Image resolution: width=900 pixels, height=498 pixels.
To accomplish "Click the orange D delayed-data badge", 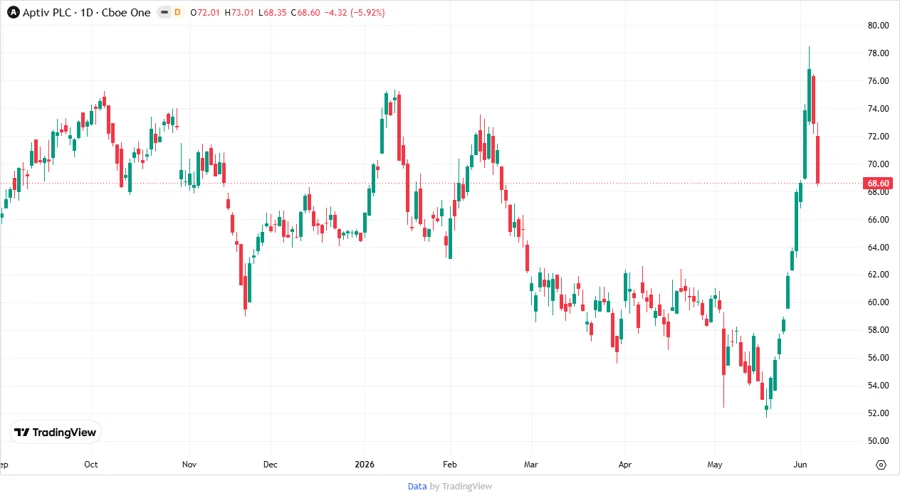I will pyautogui.click(x=177, y=12).
